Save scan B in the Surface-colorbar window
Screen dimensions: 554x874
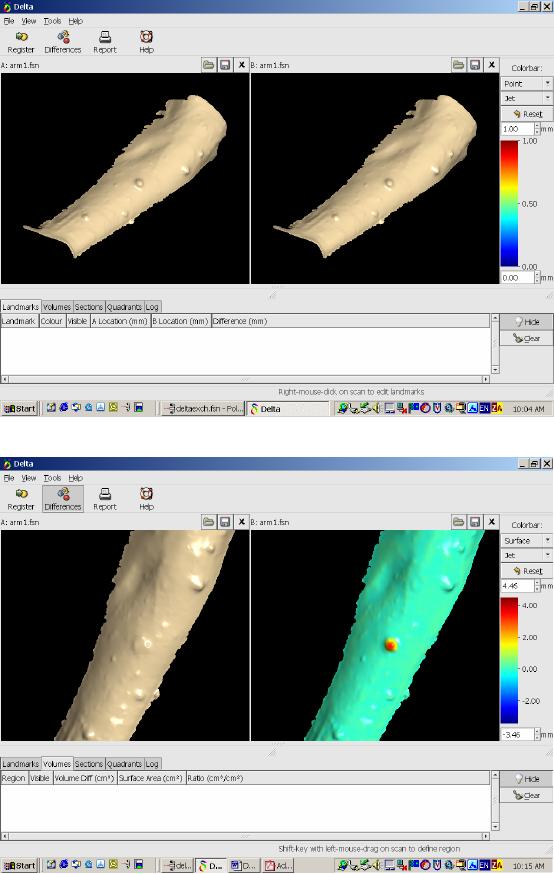click(475, 522)
